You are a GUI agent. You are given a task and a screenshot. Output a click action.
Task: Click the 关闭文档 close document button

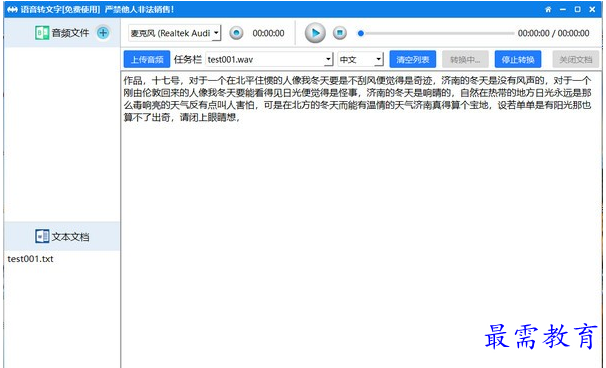[576, 60]
